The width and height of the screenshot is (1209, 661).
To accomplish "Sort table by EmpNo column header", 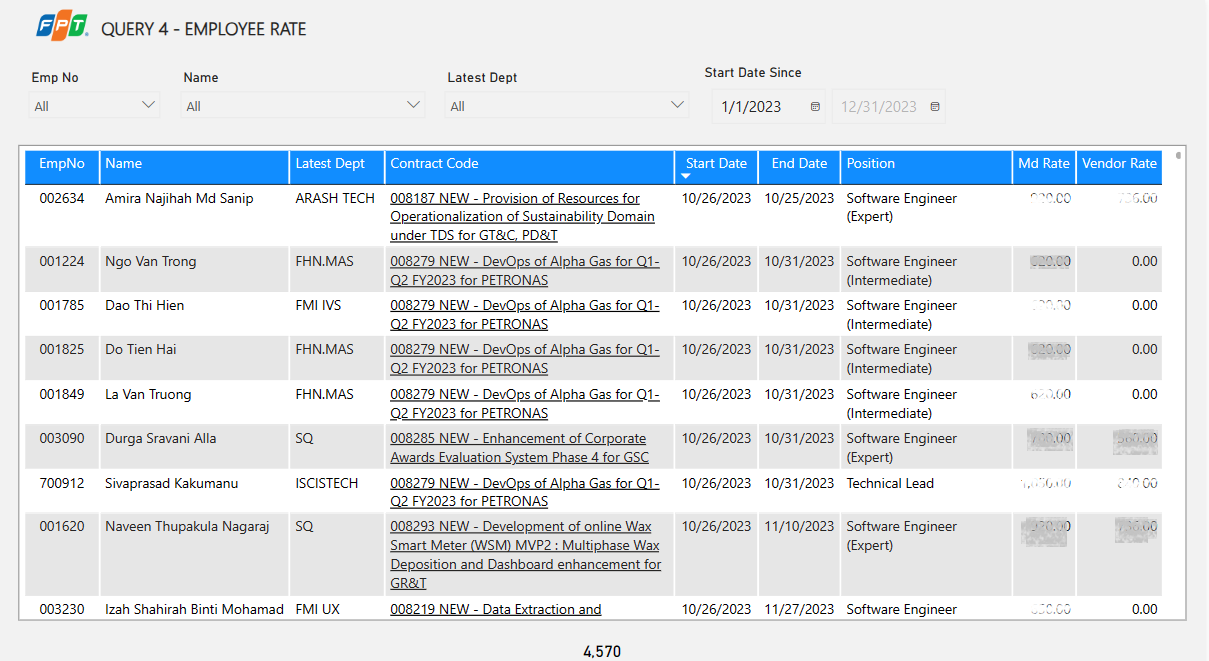I will coord(62,164).
